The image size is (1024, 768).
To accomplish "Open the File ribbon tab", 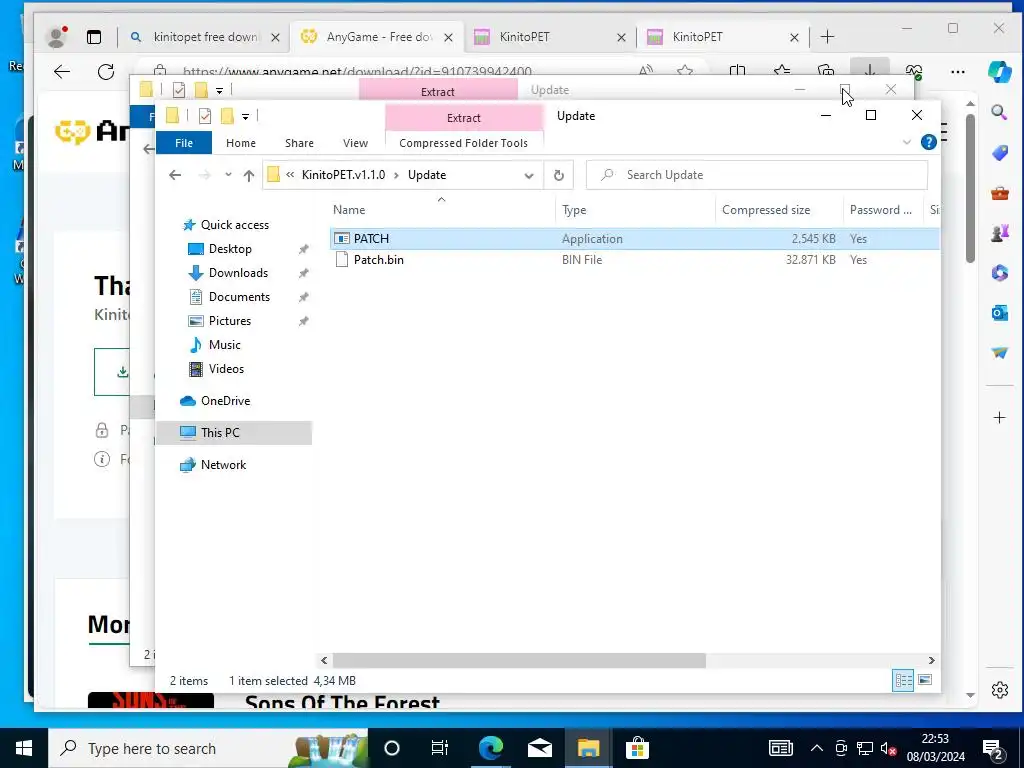I will [x=184, y=143].
